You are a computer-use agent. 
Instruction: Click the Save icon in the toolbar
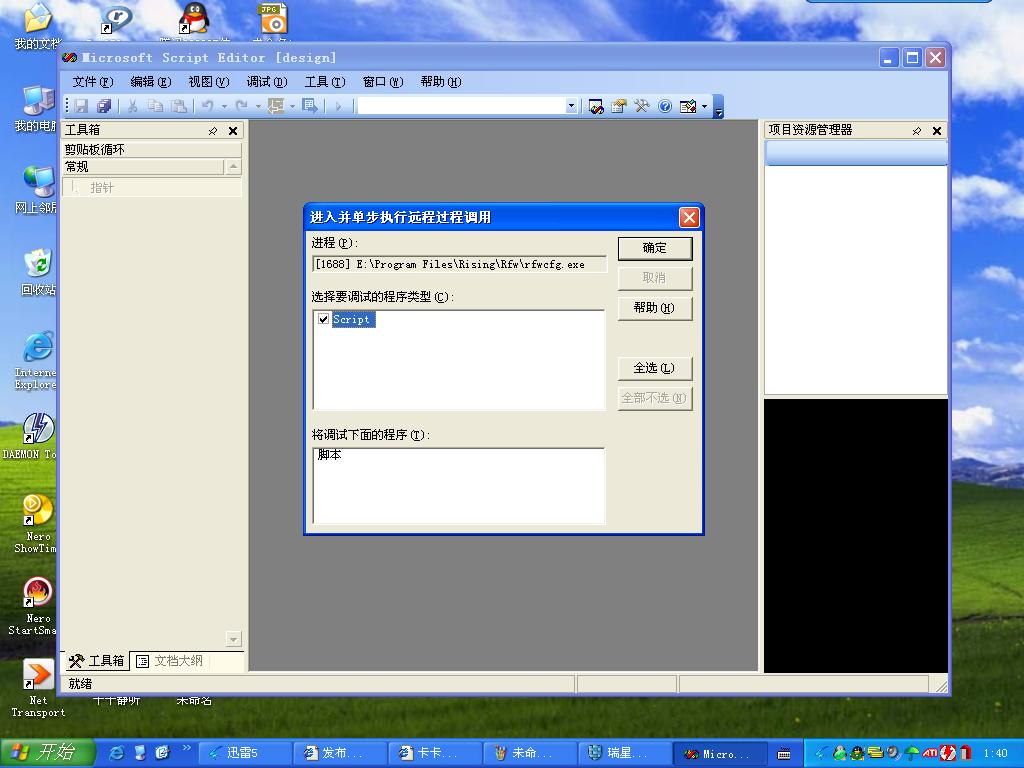pyautogui.click(x=81, y=106)
